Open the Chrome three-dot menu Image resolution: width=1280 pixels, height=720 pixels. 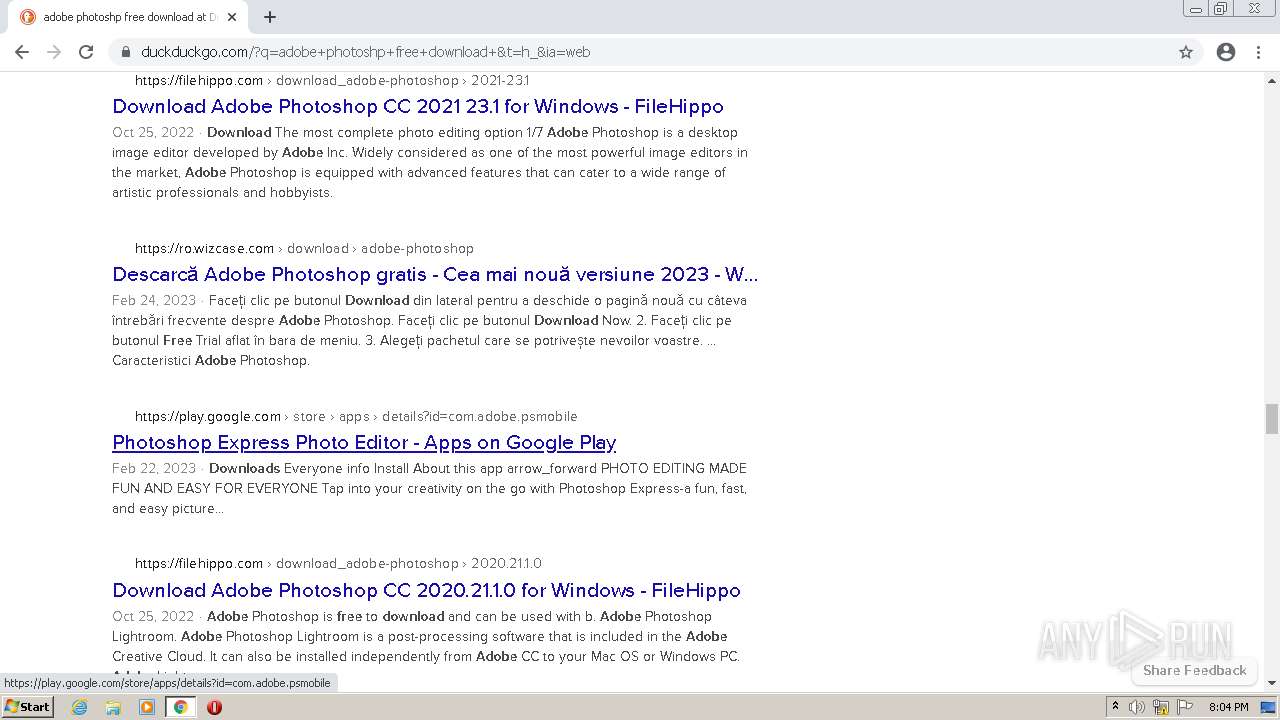1258,52
